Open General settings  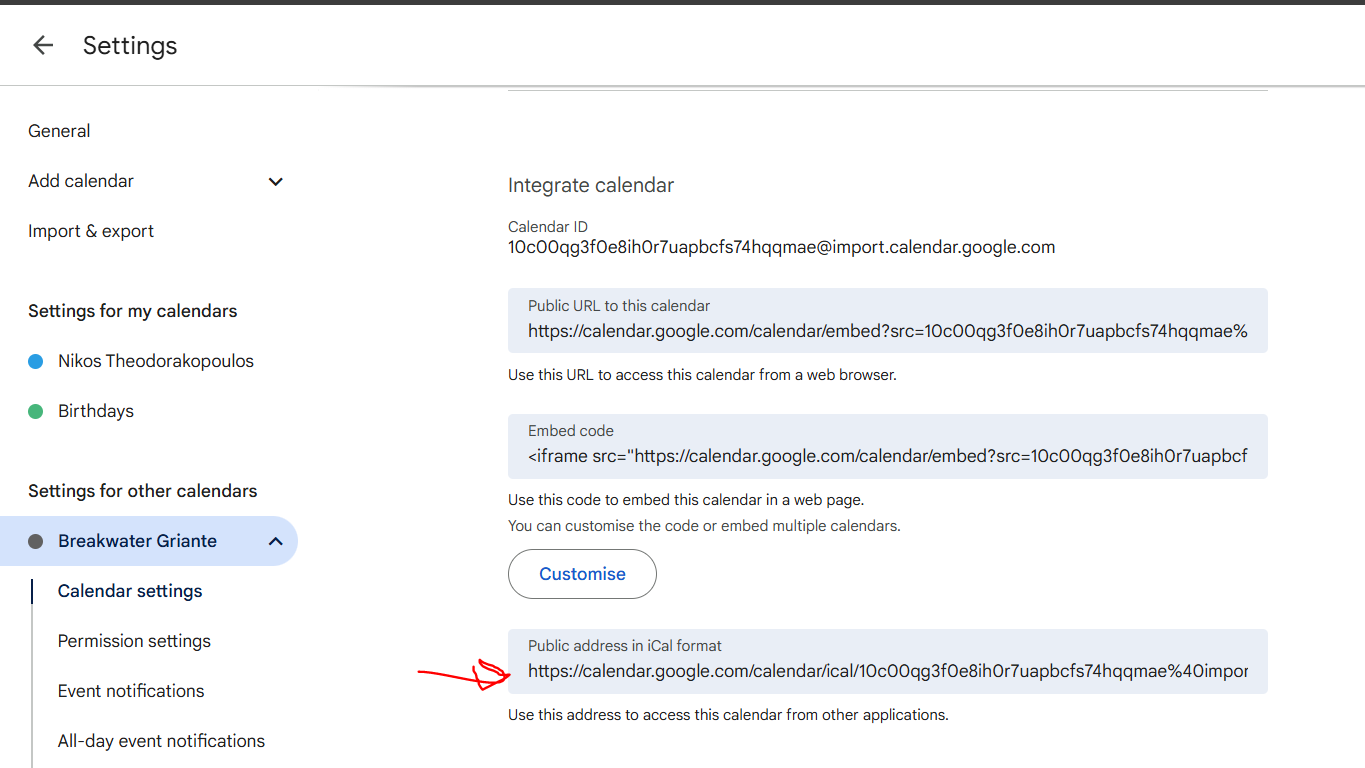[x=59, y=131]
